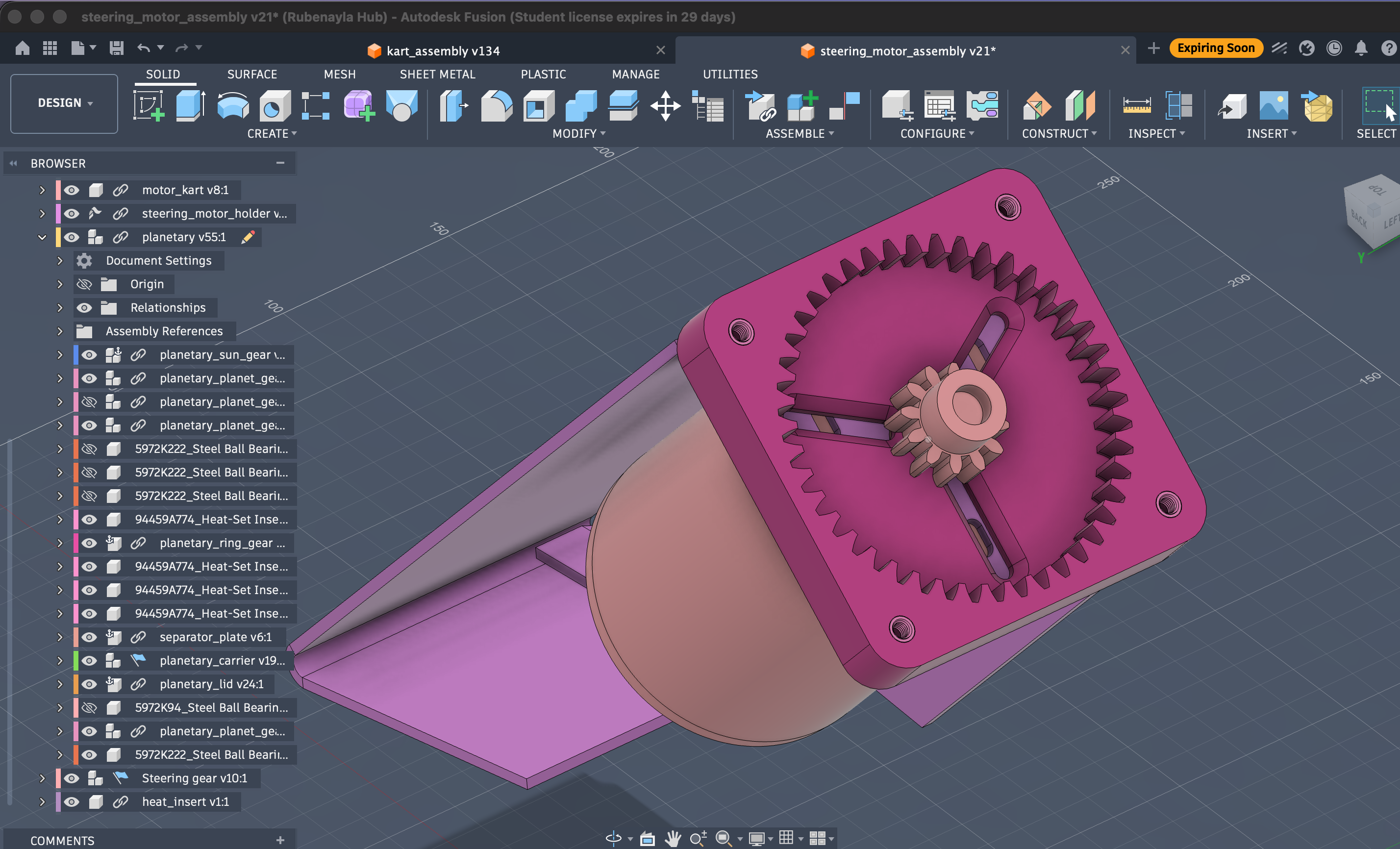Viewport: 1400px width, 849px height.
Task: Select the New Component tool
Action: click(x=802, y=106)
